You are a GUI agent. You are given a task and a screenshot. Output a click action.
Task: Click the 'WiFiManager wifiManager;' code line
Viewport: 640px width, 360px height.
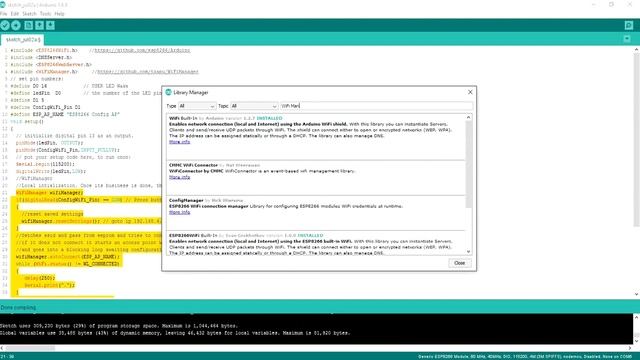49,193
